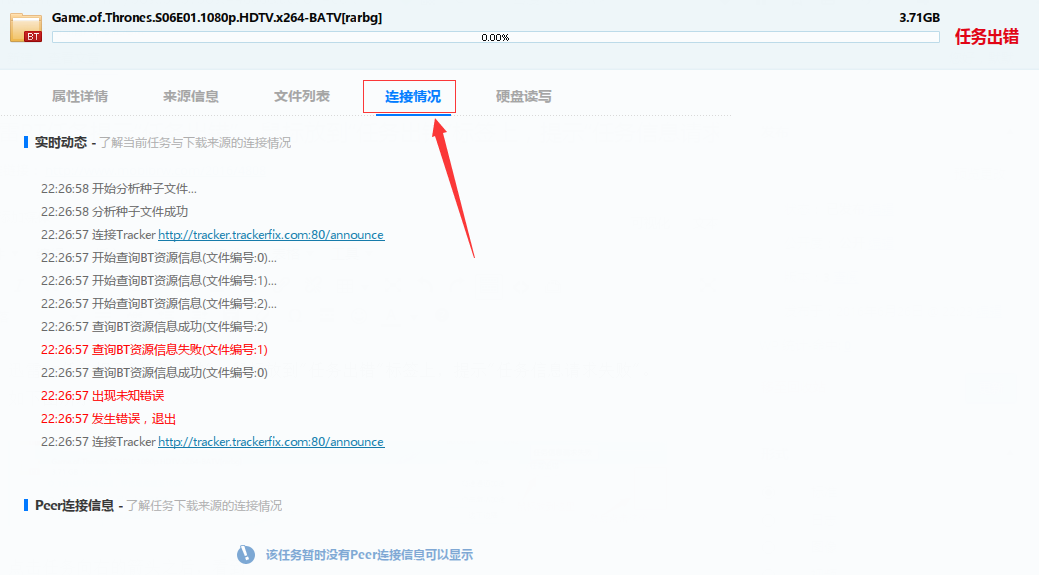This screenshot has height=575, width=1039.
Task: Select the 文件列表 tab
Action: (x=302, y=97)
